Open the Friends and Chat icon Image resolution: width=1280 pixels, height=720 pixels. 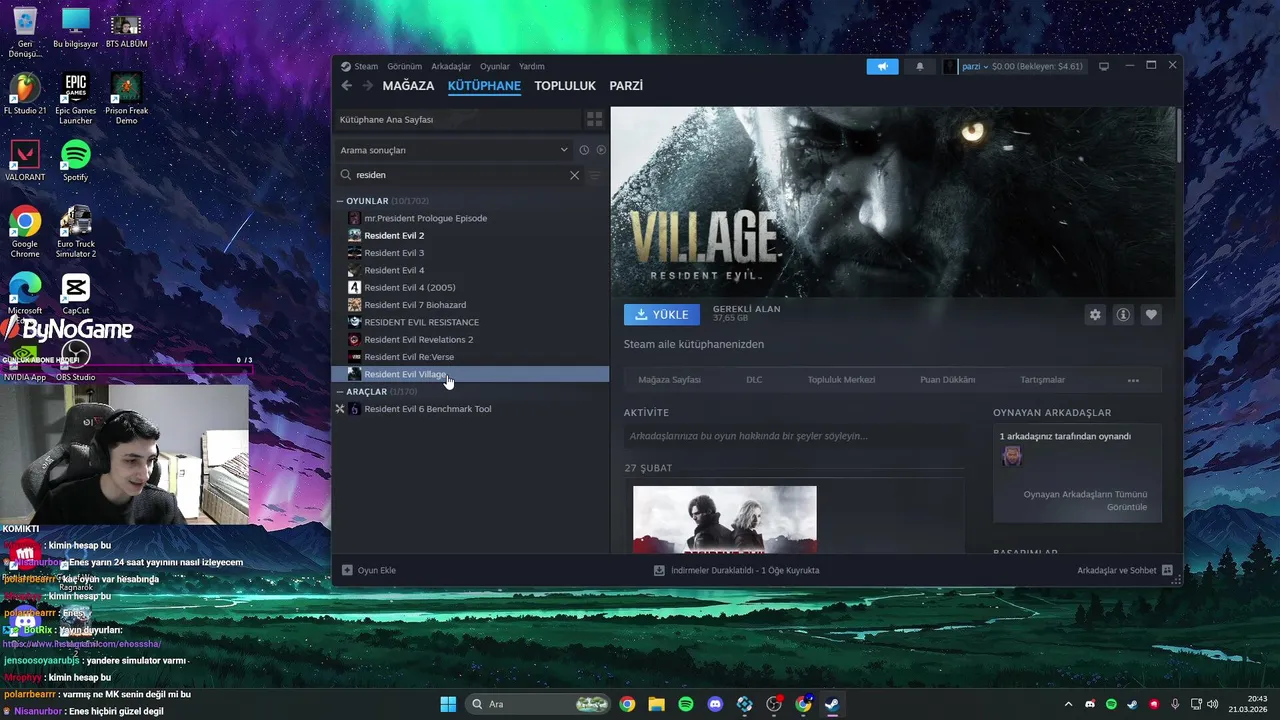pos(1167,570)
